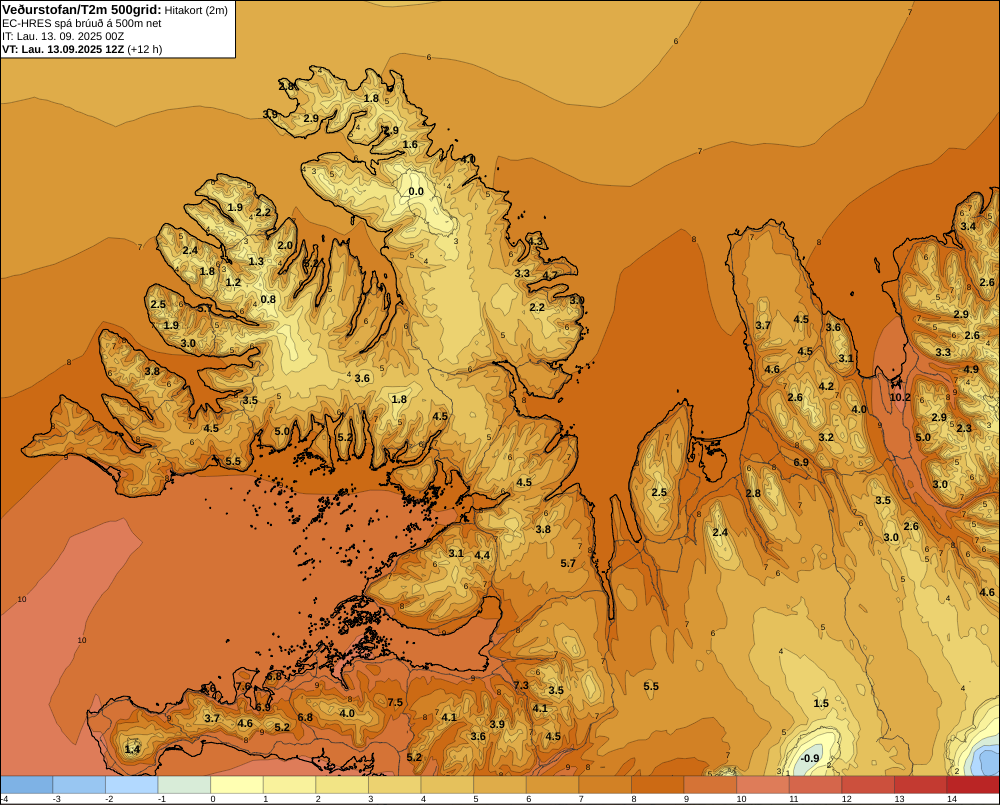
Task: Click the '4.4' temperature value
Action: pos(483,555)
